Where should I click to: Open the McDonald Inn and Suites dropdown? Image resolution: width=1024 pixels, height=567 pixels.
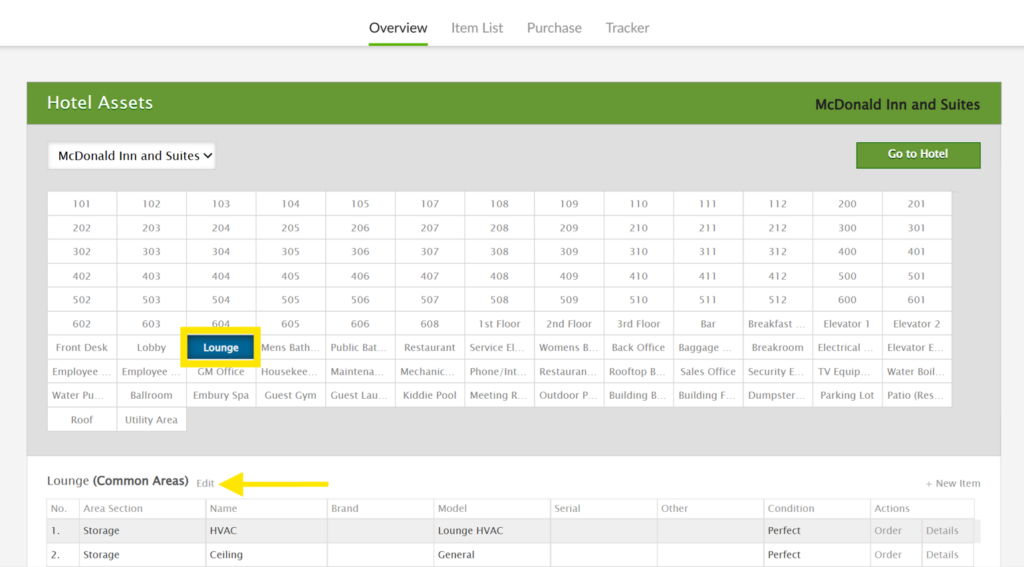[x=132, y=156]
